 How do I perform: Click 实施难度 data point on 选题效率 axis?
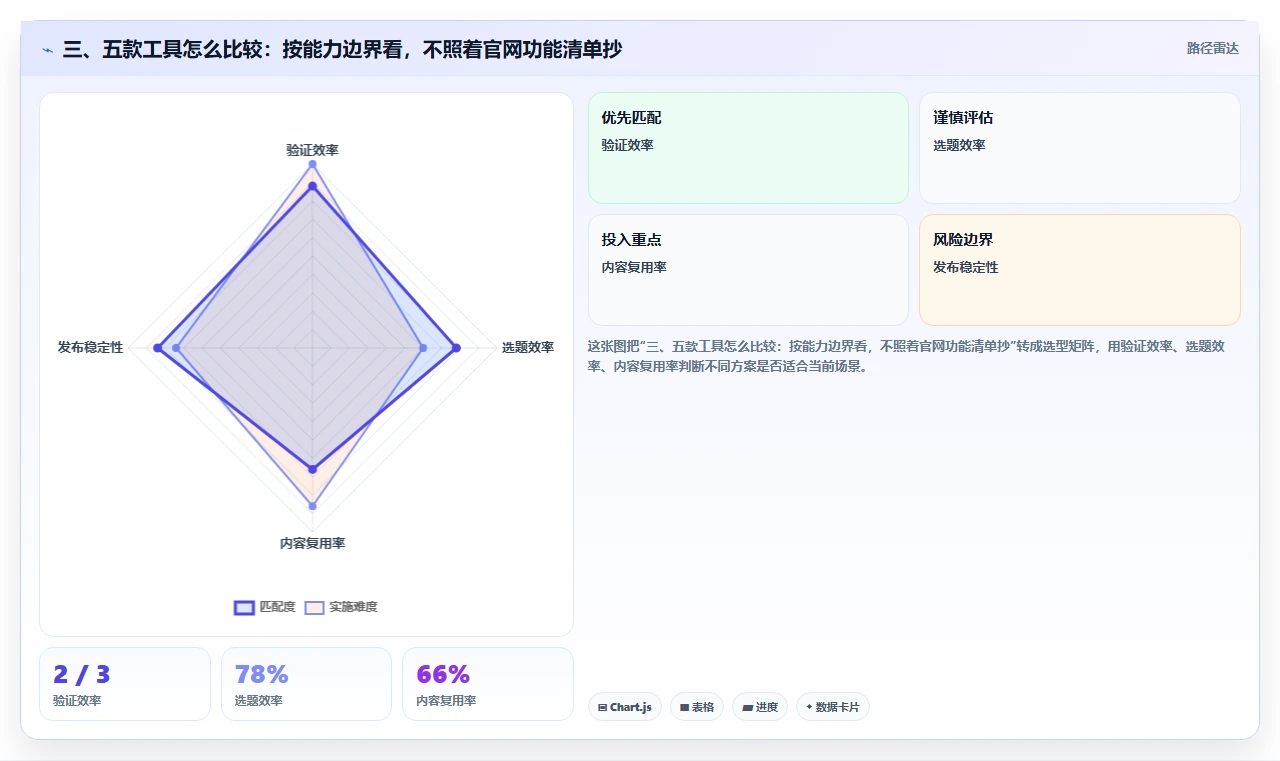423,348
